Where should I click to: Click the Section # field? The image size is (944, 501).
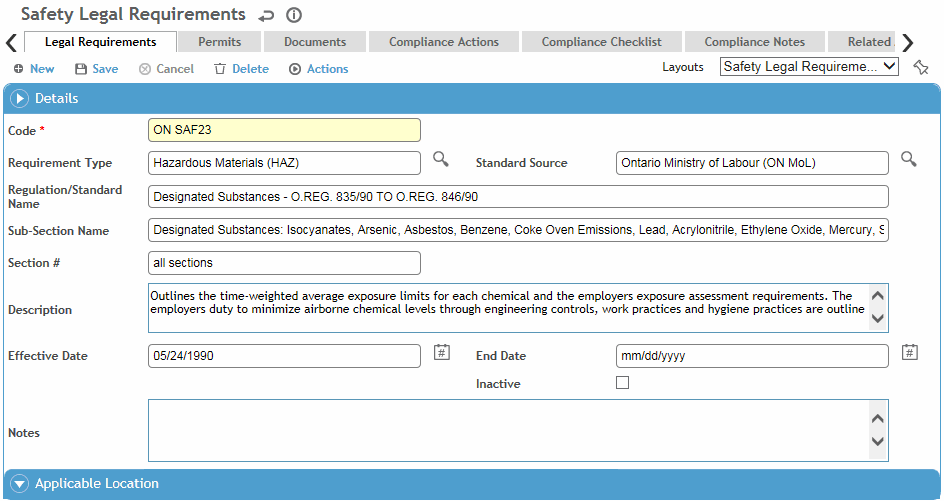coord(284,263)
